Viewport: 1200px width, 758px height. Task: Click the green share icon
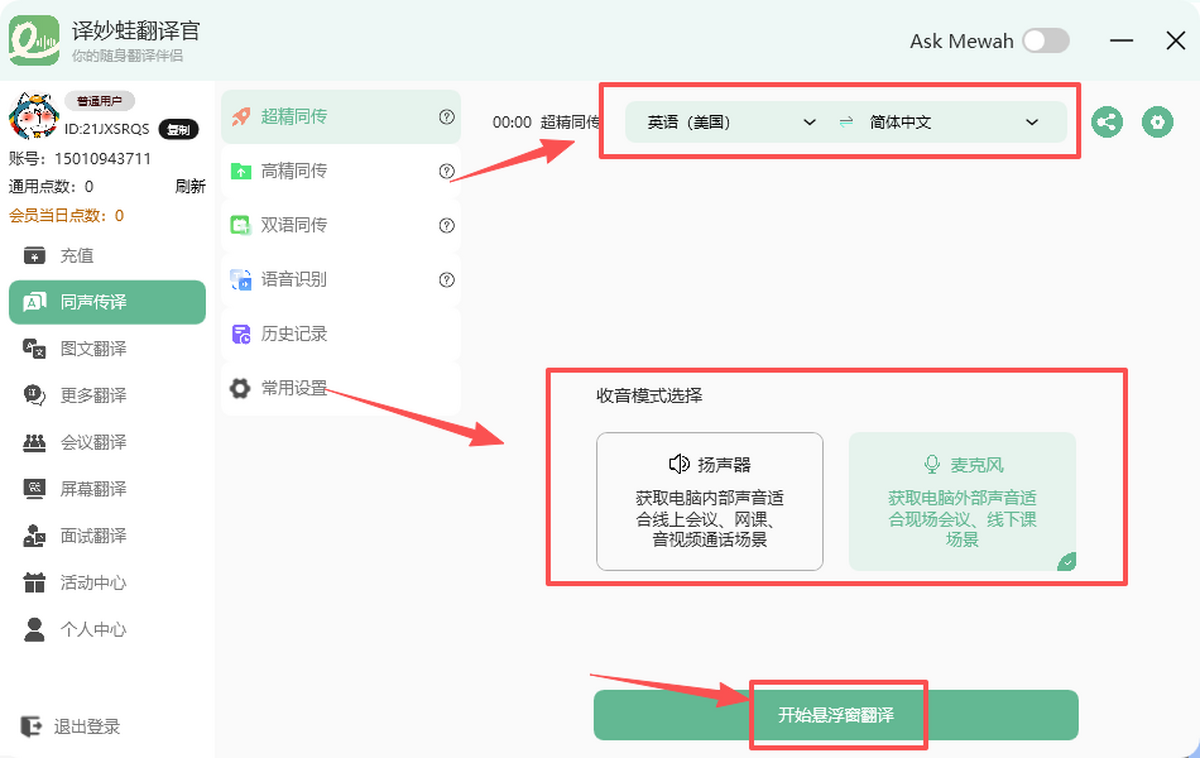click(x=1106, y=123)
